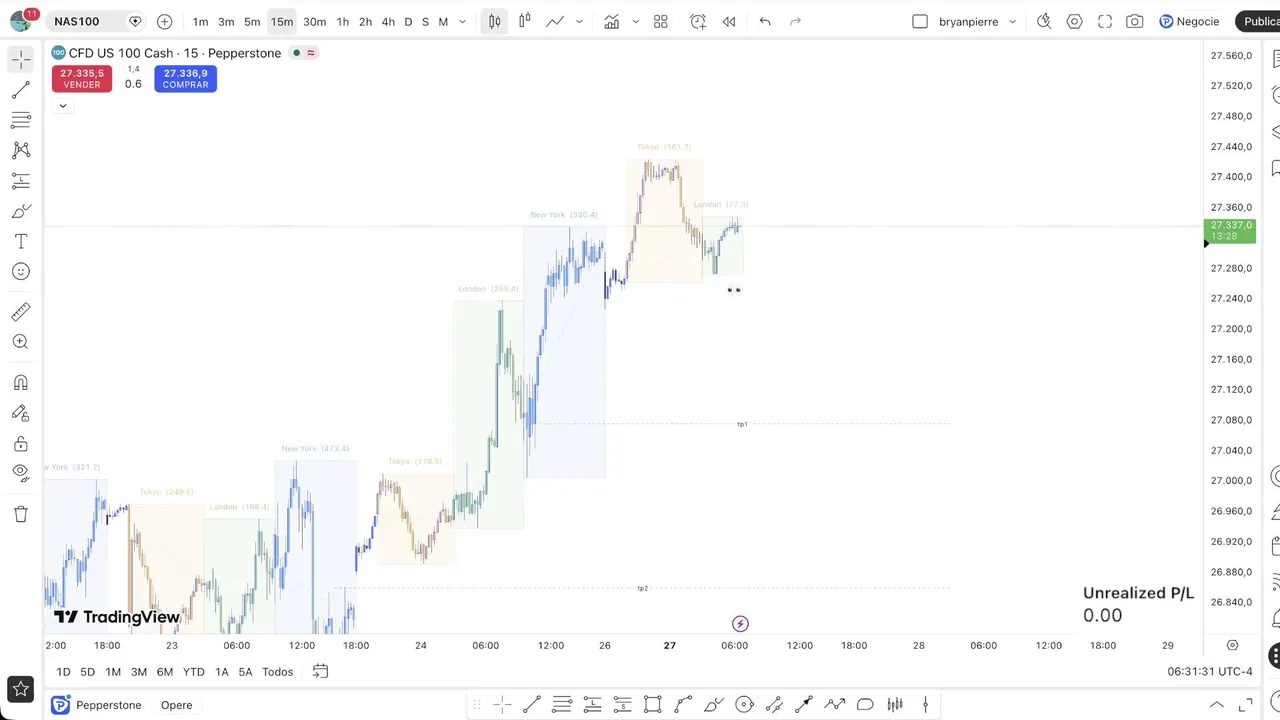Click the lightning event marker on timeline
1280x720 pixels.
coord(740,624)
